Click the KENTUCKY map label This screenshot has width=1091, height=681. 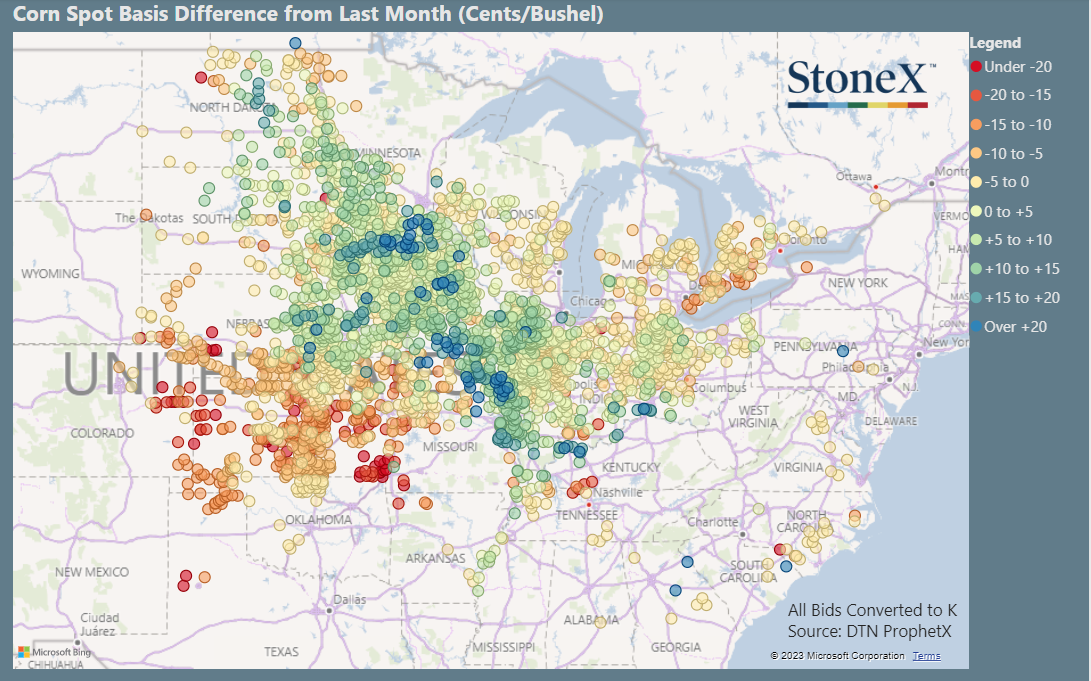pyautogui.click(x=631, y=467)
